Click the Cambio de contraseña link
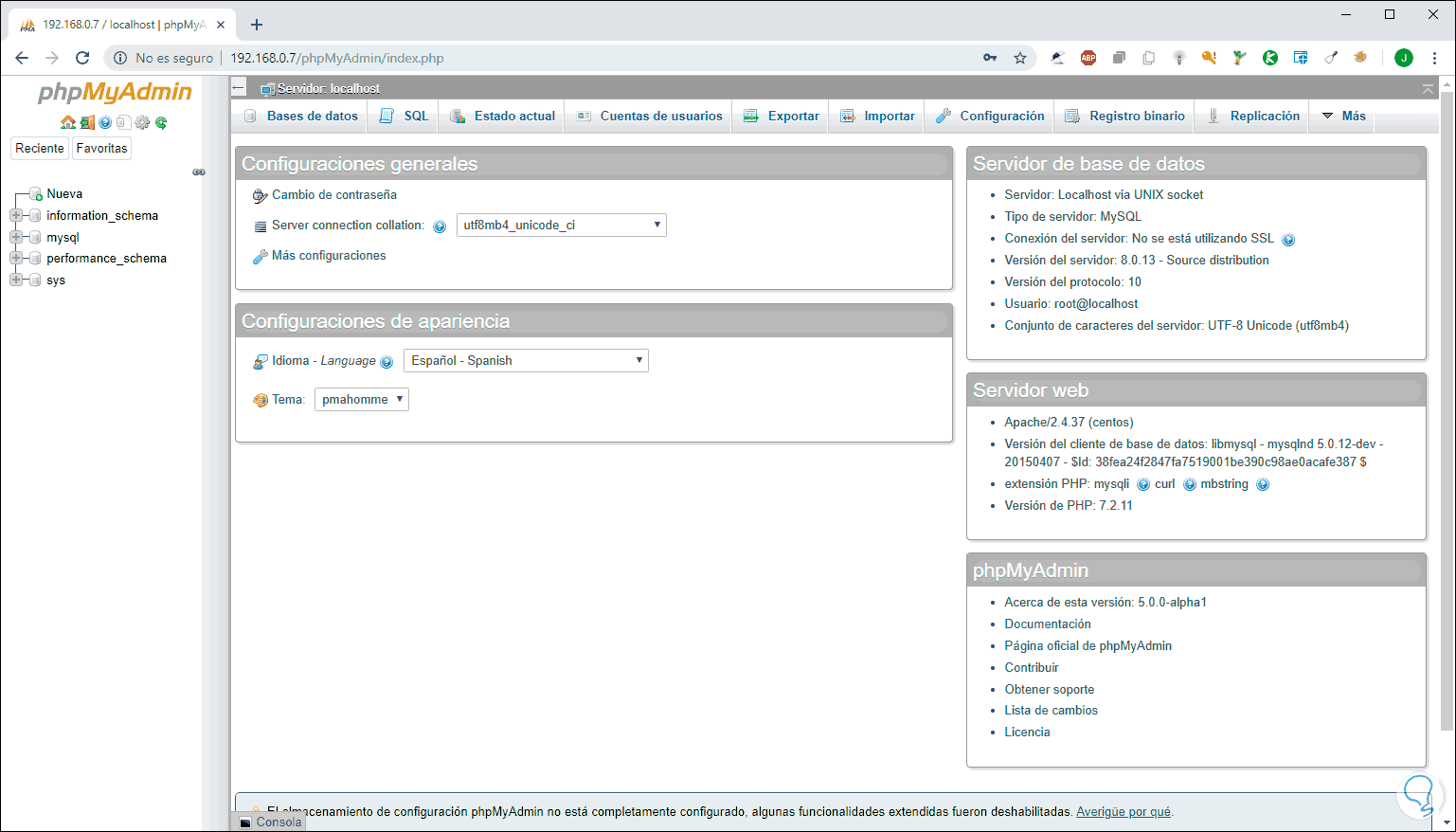 [334, 195]
